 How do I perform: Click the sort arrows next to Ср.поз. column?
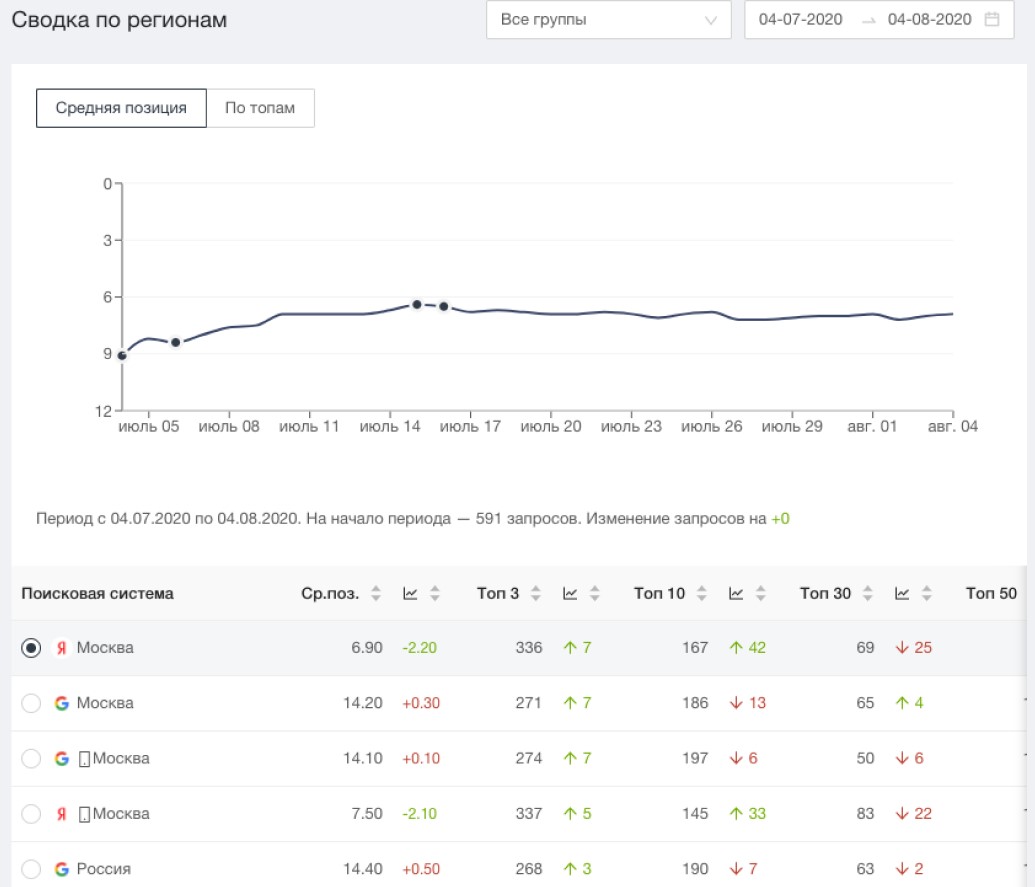(x=376, y=593)
